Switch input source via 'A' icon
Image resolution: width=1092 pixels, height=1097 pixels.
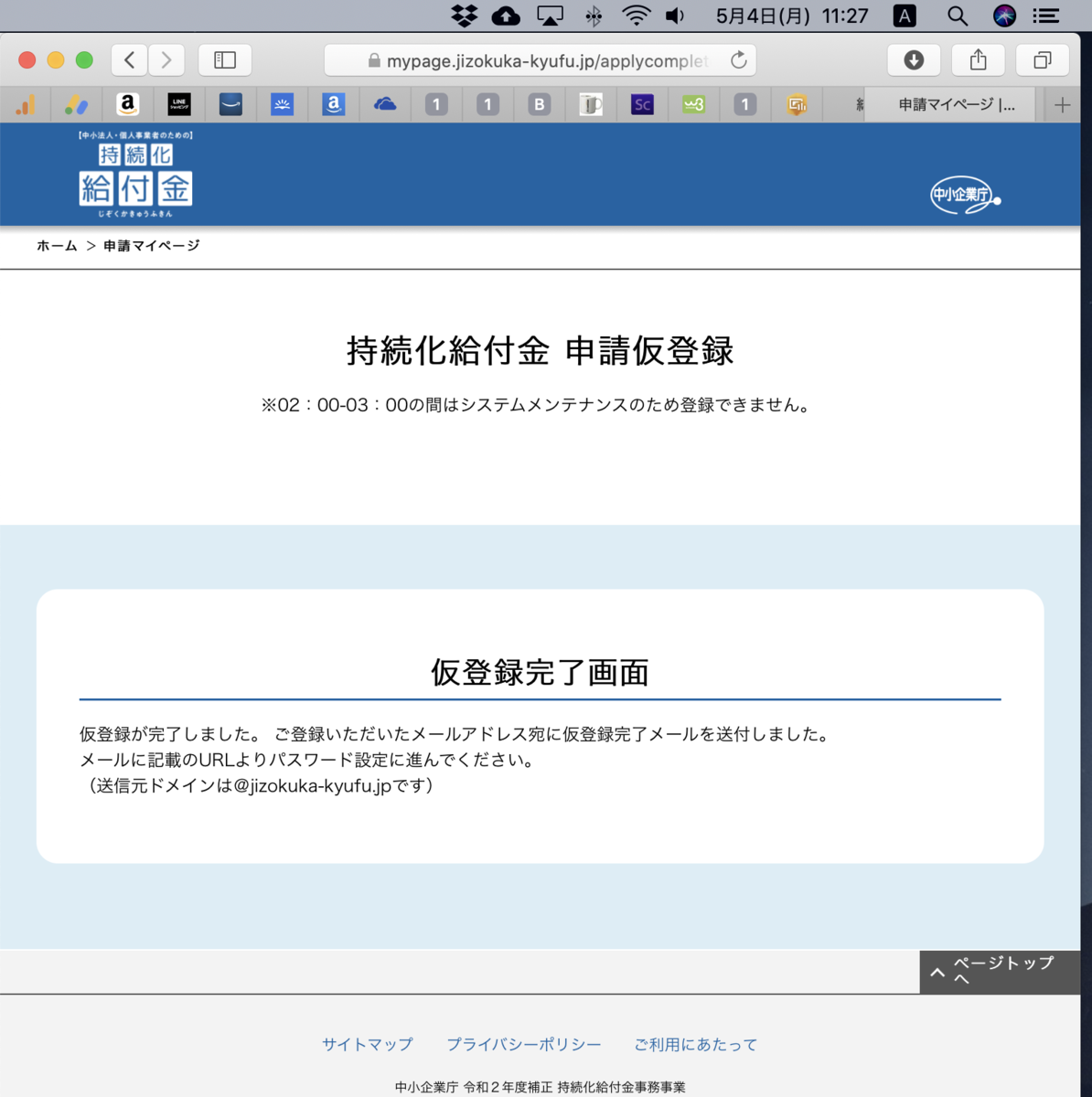click(905, 16)
